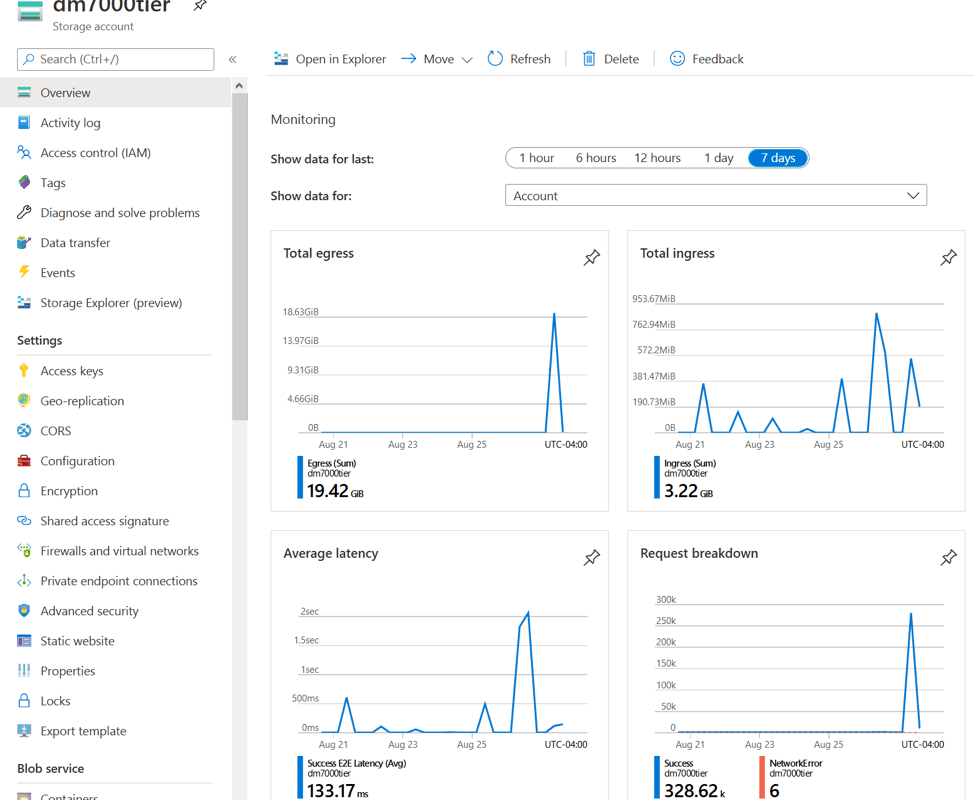Screen dimensions: 974x800
Task: Select the 12 hours time range
Action: (657, 158)
